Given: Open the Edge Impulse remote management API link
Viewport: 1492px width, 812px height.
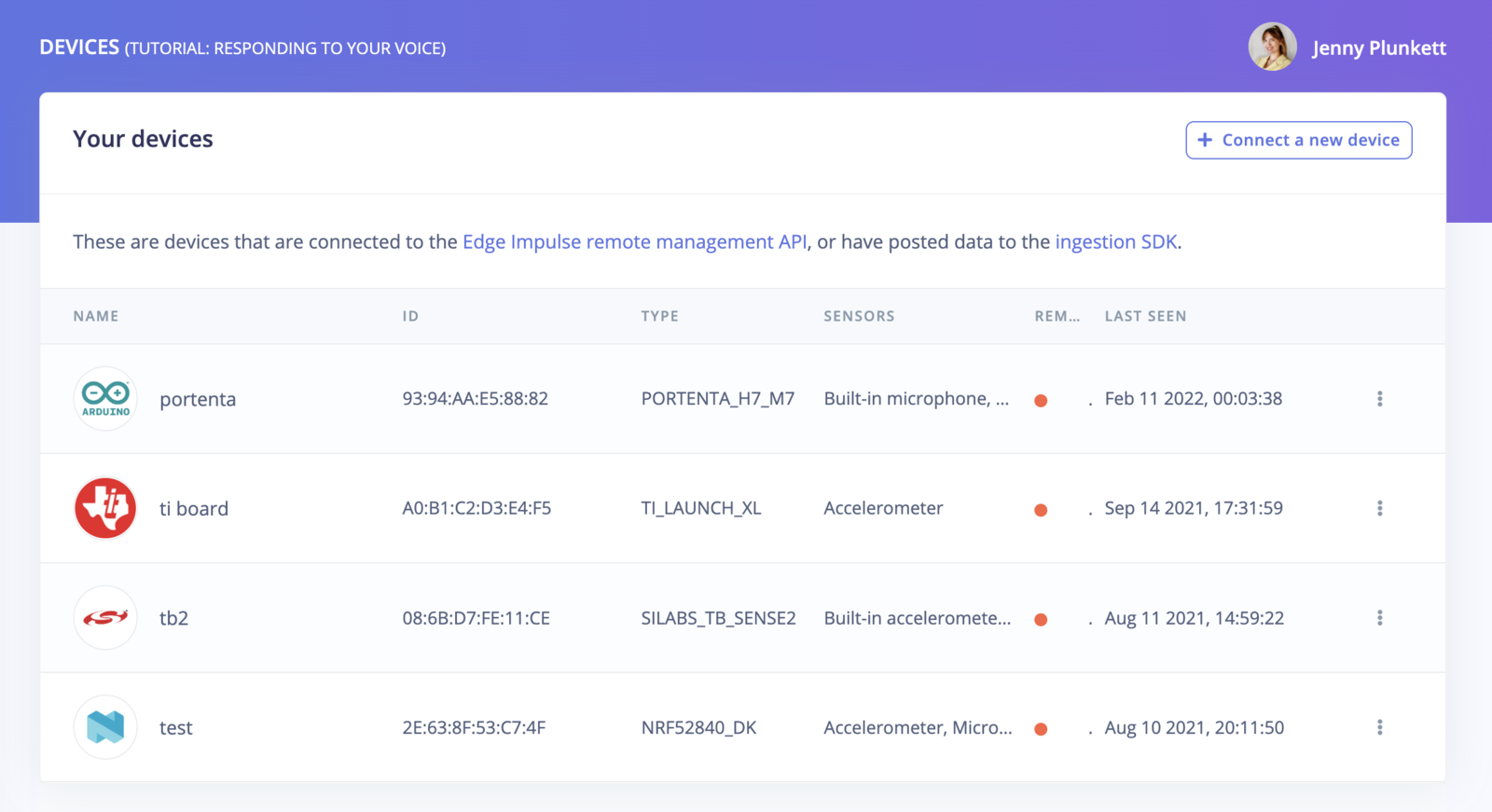Looking at the screenshot, I should (x=635, y=241).
